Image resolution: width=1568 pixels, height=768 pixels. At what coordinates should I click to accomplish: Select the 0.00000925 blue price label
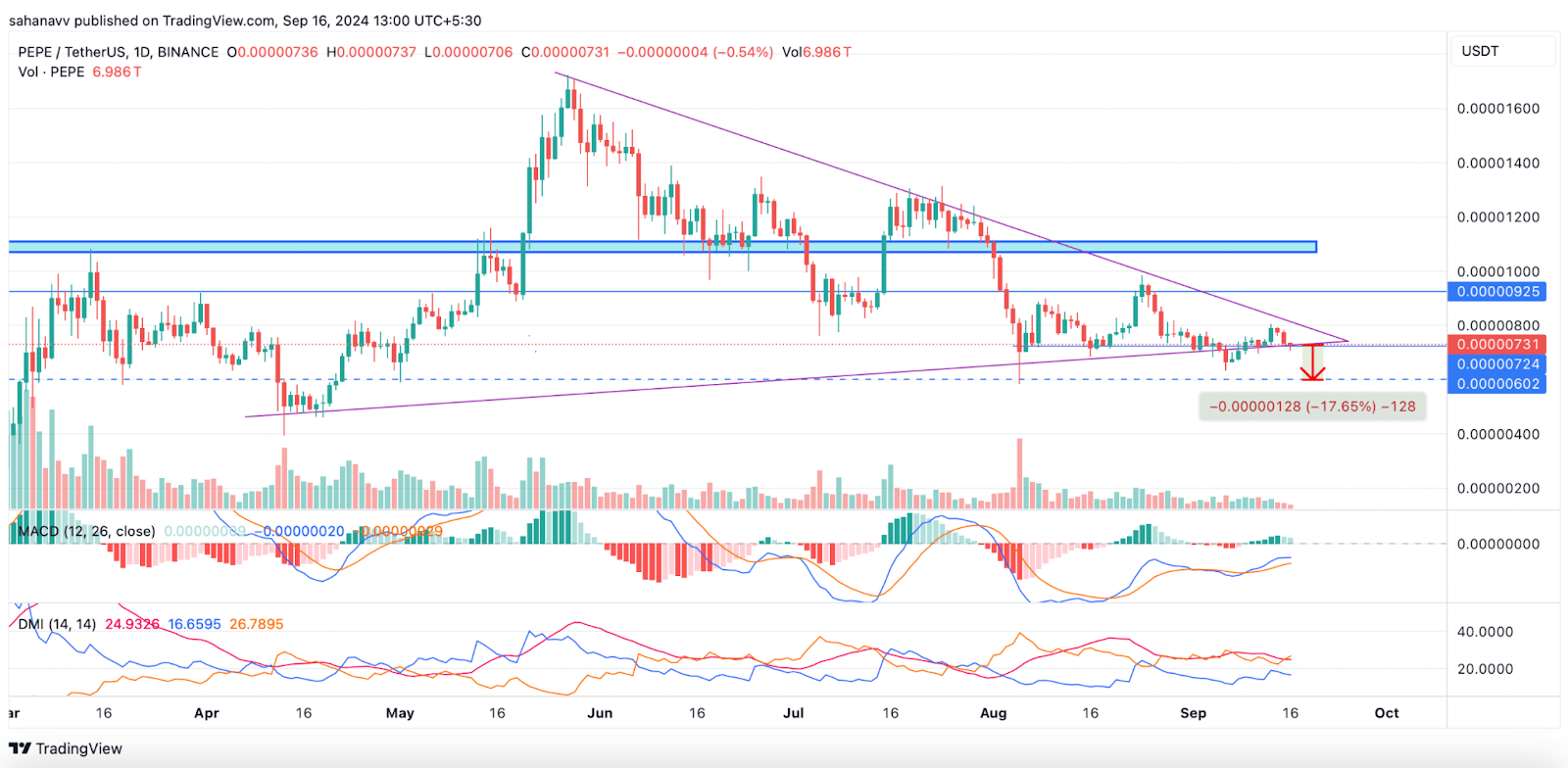point(1497,291)
